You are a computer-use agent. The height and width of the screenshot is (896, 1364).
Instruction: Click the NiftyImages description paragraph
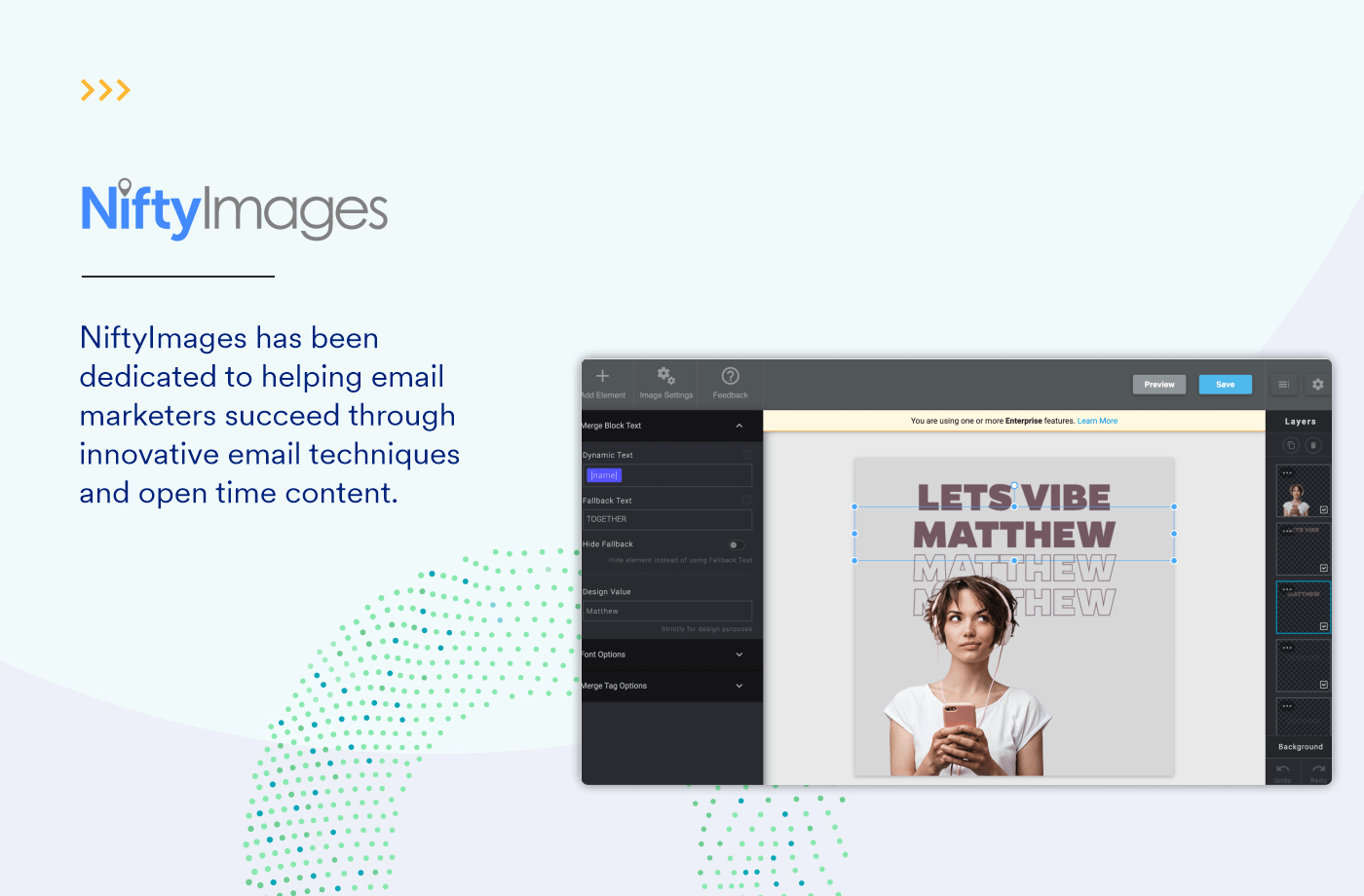click(x=270, y=416)
